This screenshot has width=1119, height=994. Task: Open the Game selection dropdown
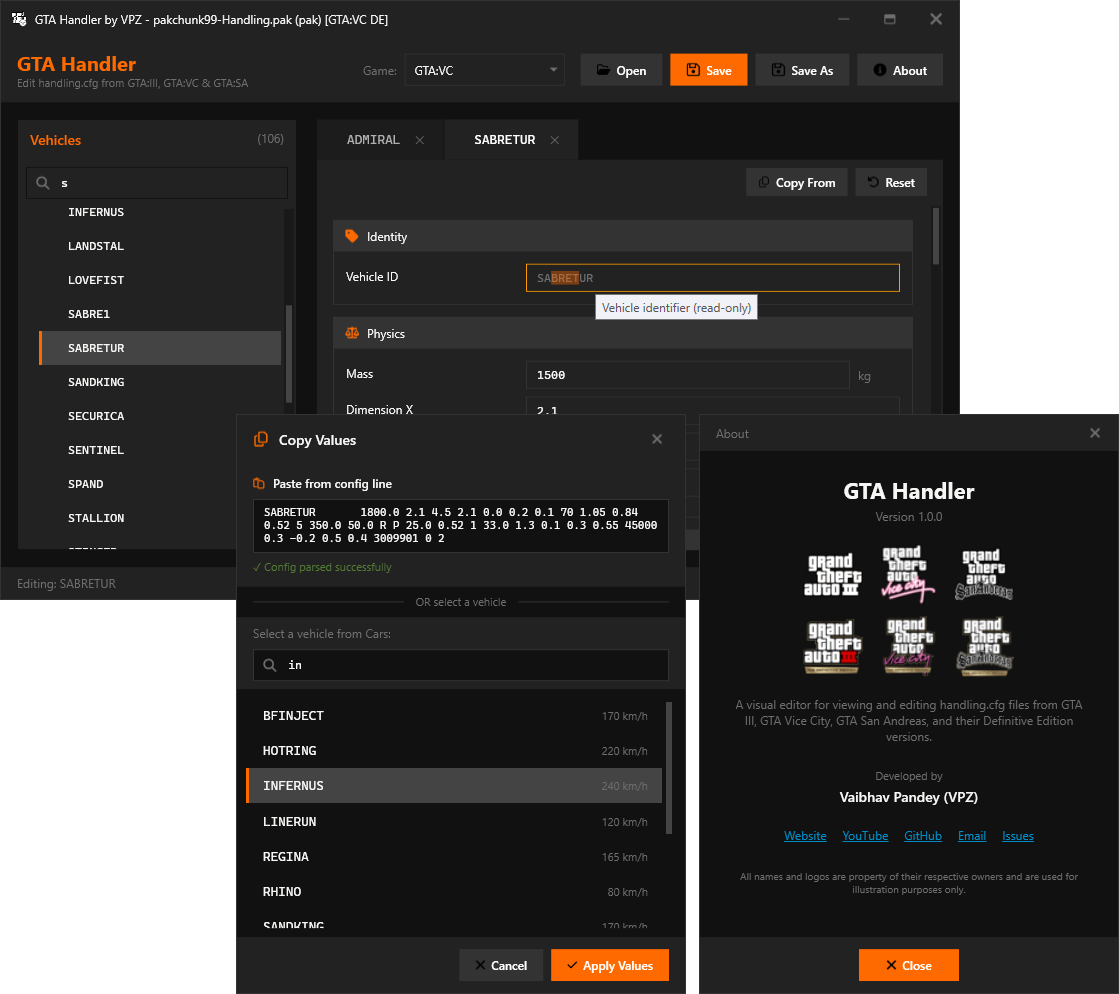click(x=484, y=71)
